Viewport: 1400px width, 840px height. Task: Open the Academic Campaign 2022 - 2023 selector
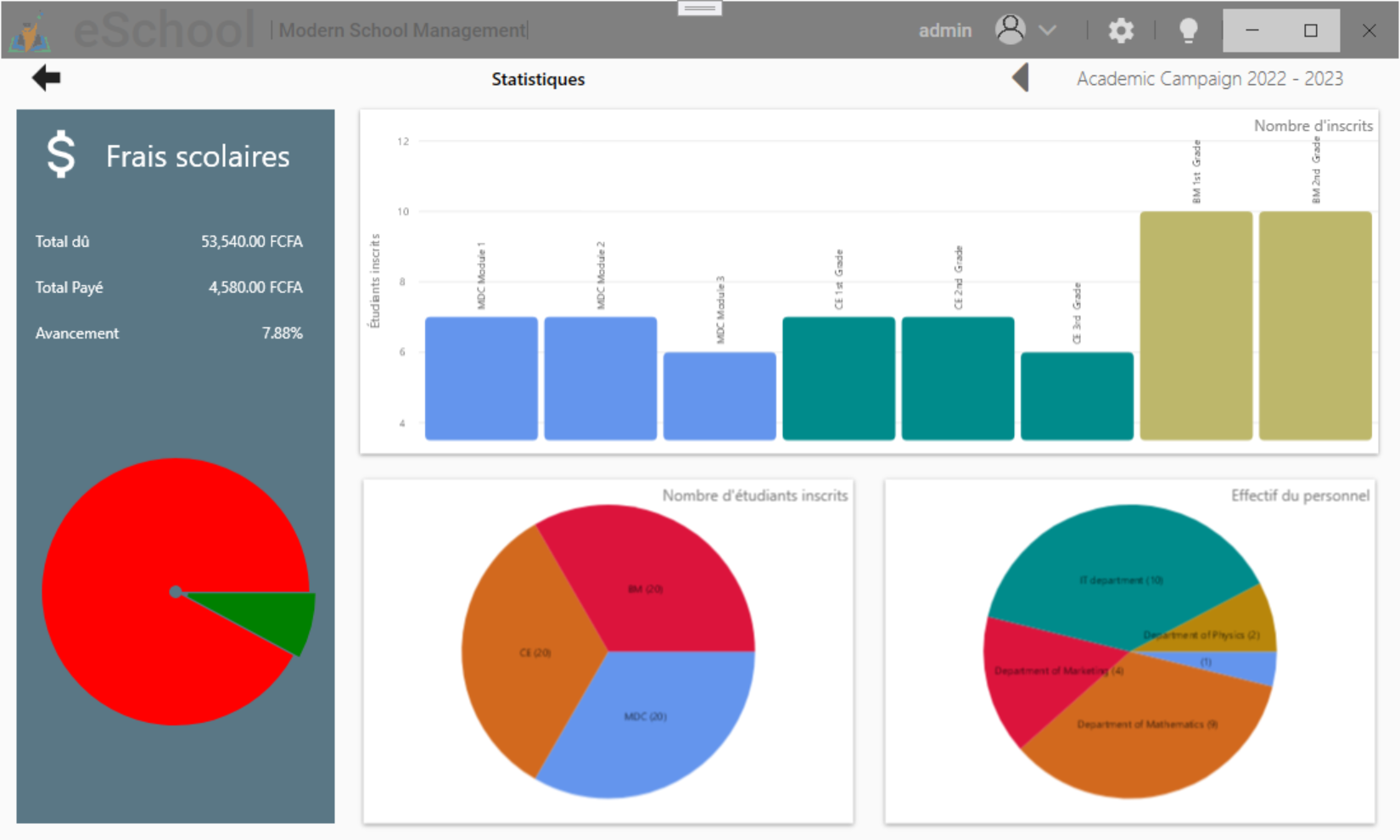coord(1209,78)
